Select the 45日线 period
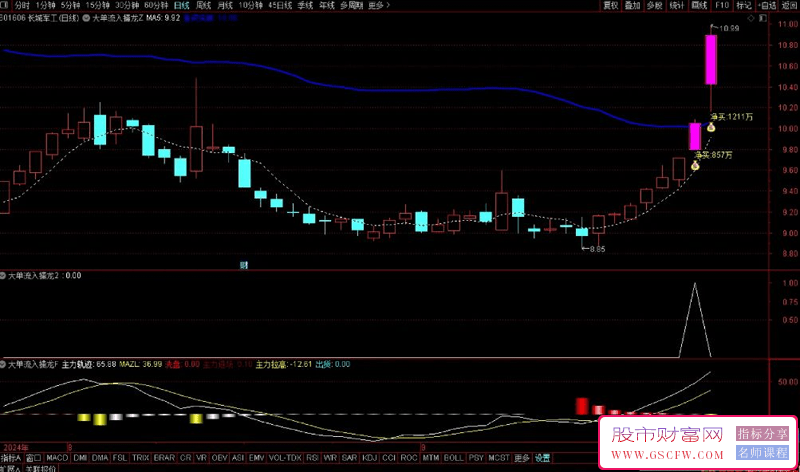 click(280, 5)
